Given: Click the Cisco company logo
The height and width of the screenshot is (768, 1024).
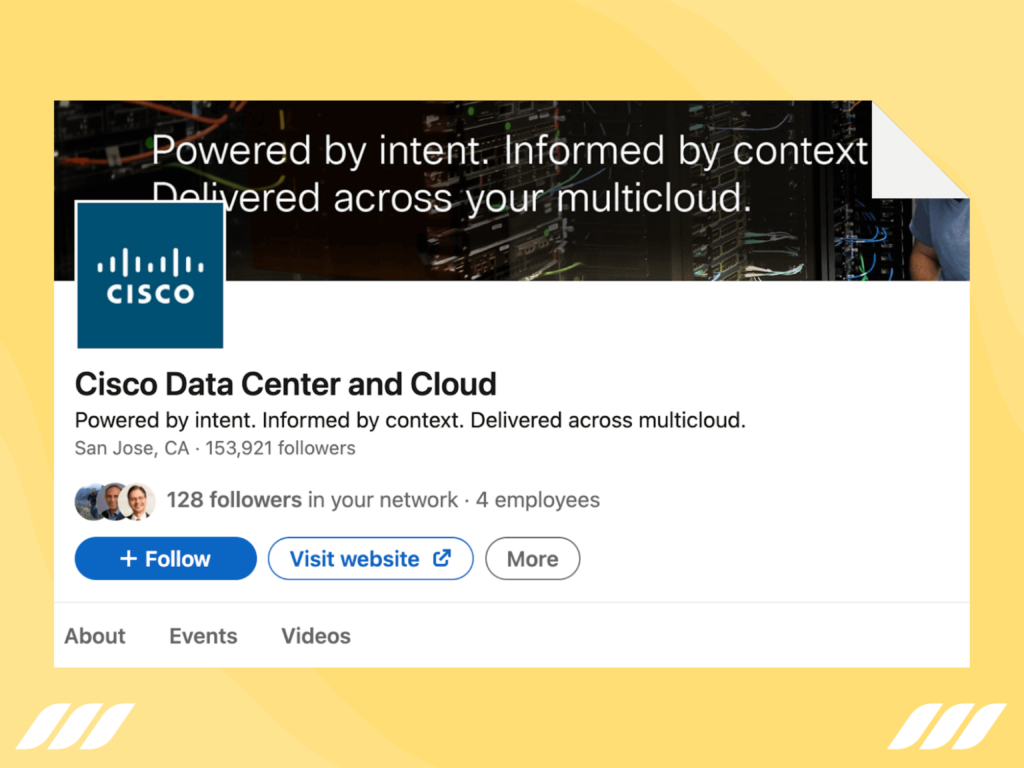Looking at the screenshot, I should point(150,273).
